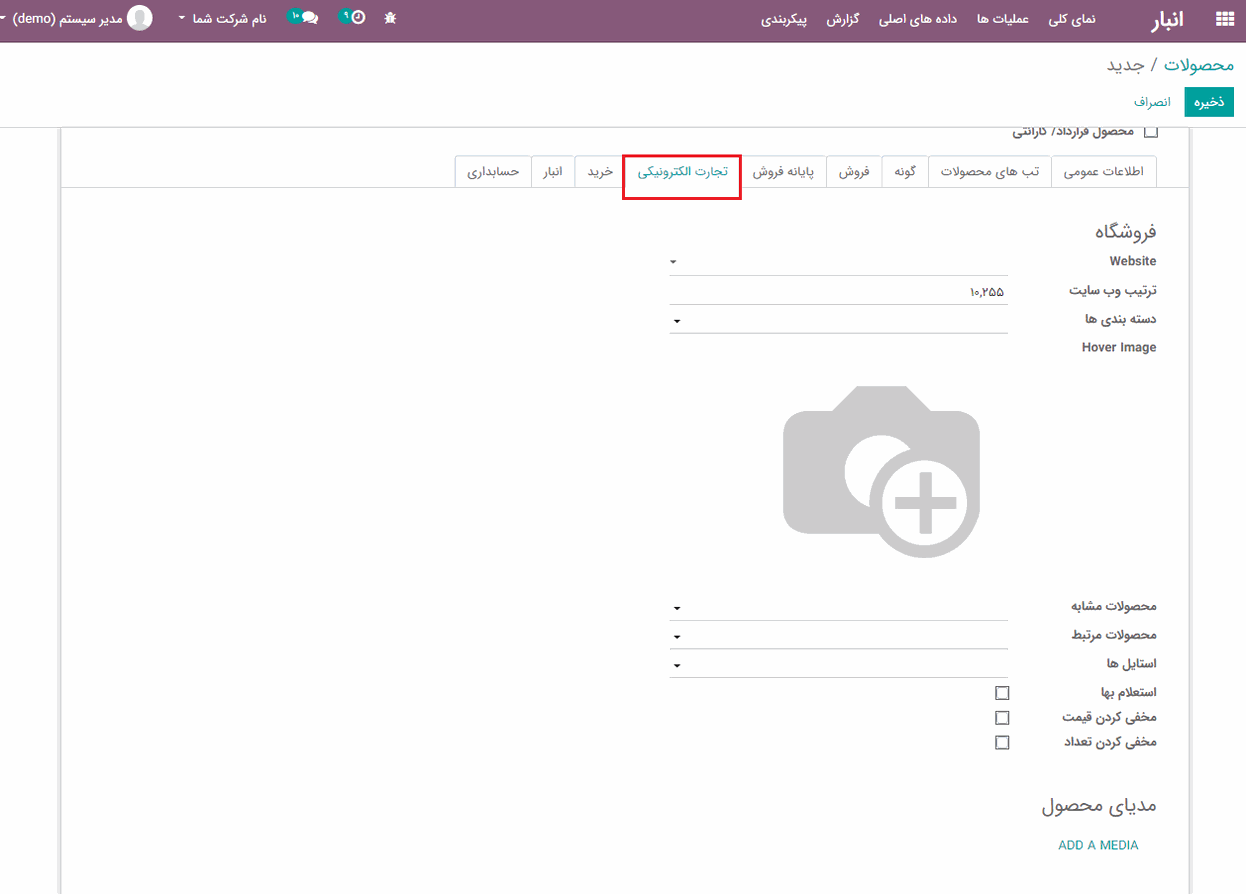The width and height of the screenshot is (1246, 894).
Task: Switch to the اطلاعات عمومی tab
Action: tap(1104, 171)
